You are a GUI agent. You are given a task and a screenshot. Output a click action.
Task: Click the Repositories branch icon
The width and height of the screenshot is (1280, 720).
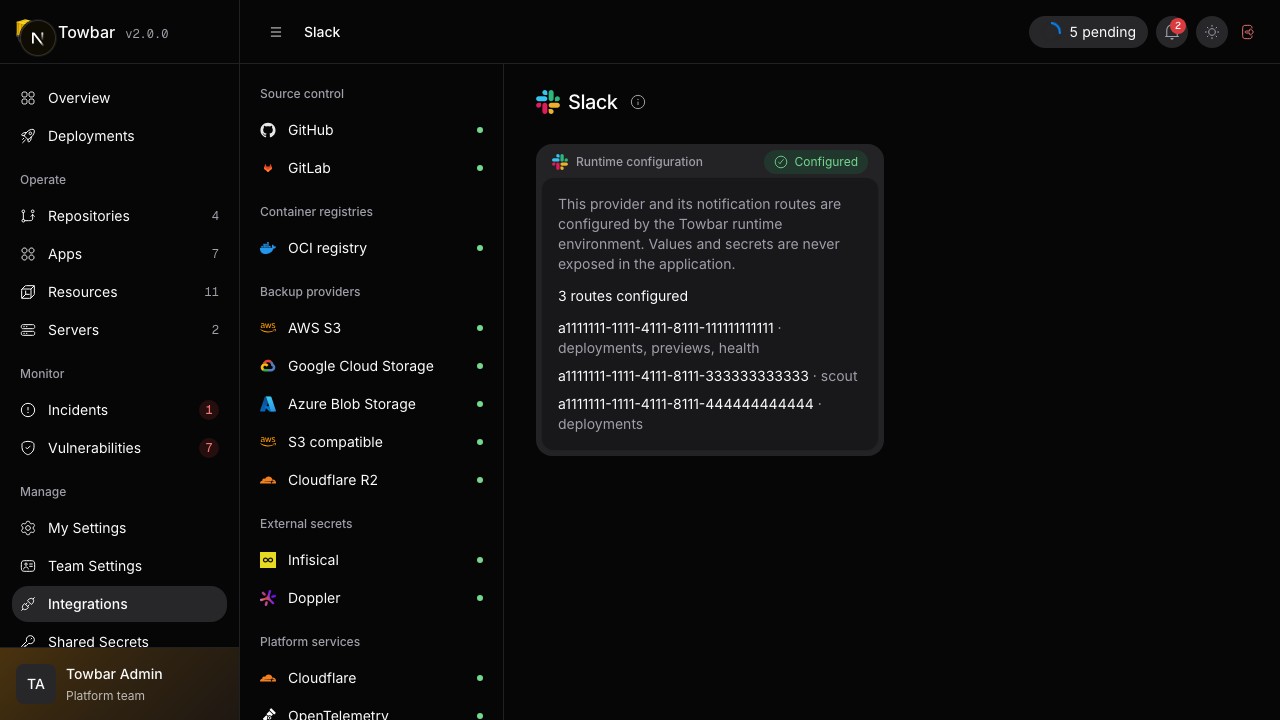pyautogui.click(x=28, y=216)
